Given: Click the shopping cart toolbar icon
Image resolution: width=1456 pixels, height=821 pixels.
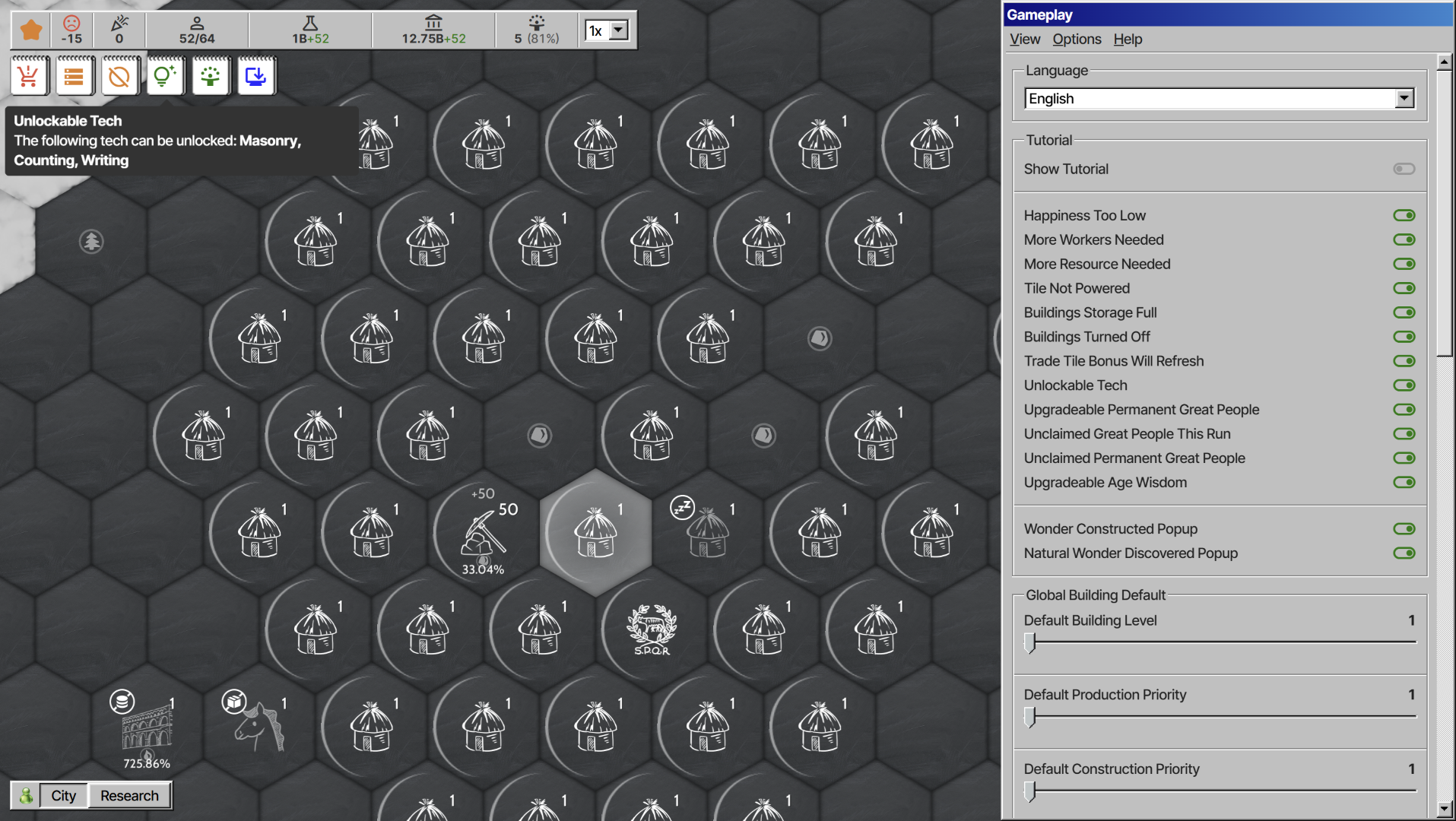Looking at the screenshot, I should [29, 76].
